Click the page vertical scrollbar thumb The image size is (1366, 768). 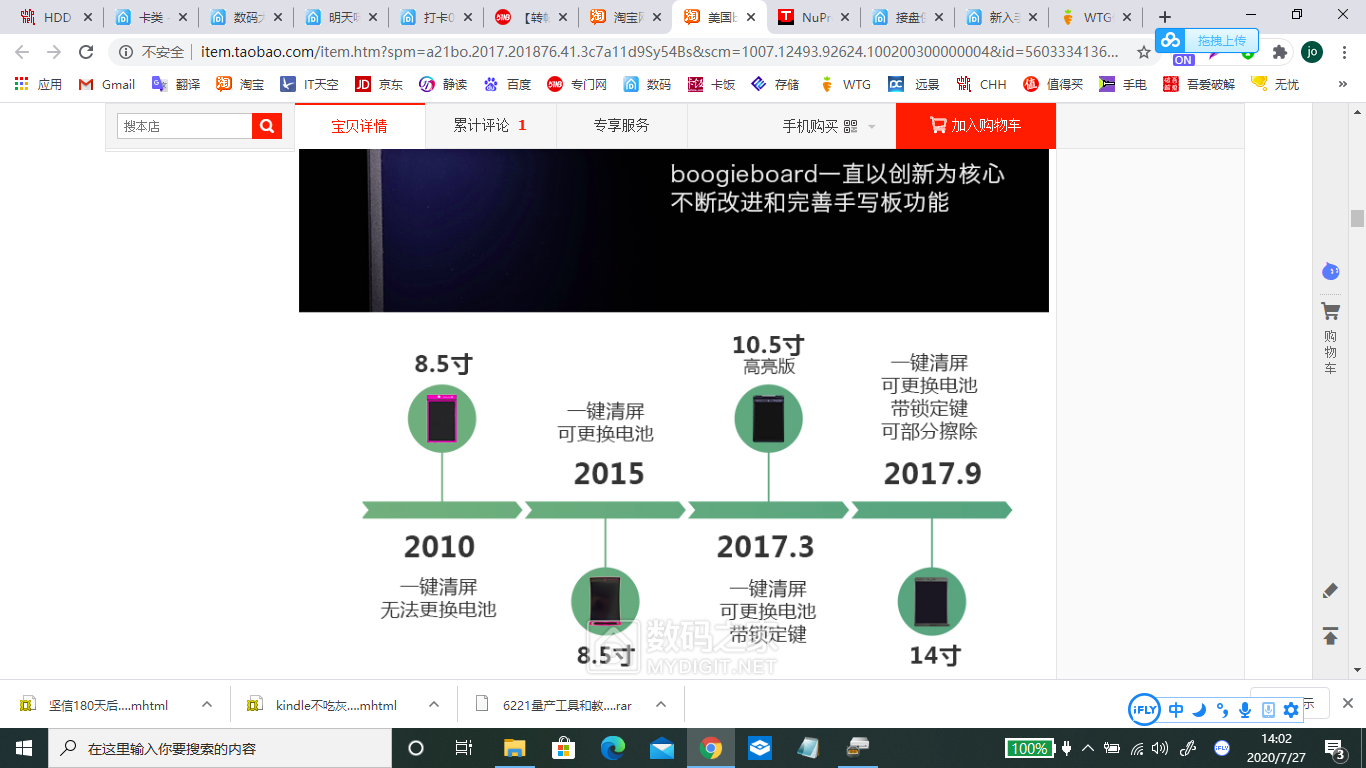[x=1357, y=218]
